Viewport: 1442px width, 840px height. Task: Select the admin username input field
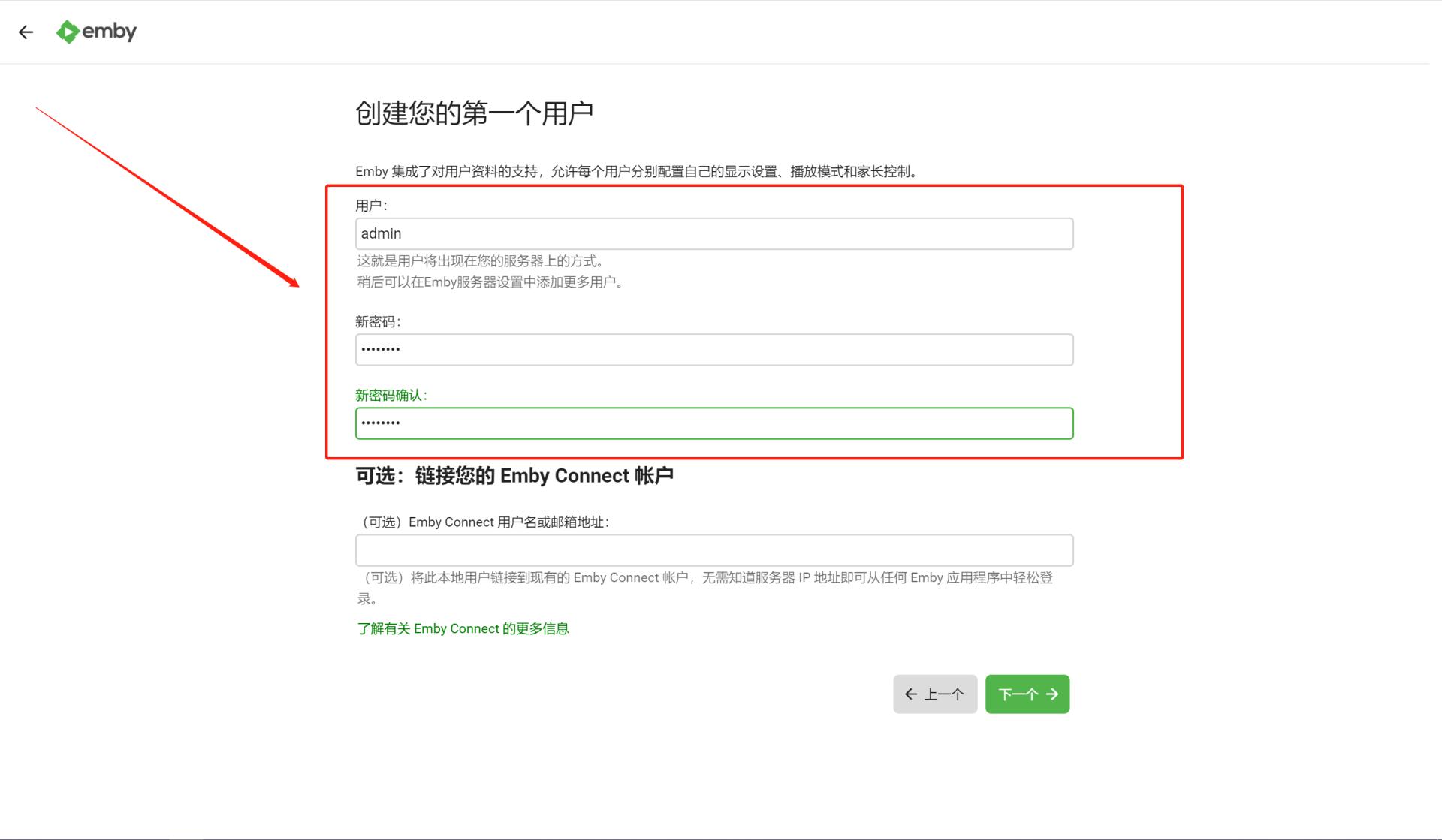tap(713, 233)
